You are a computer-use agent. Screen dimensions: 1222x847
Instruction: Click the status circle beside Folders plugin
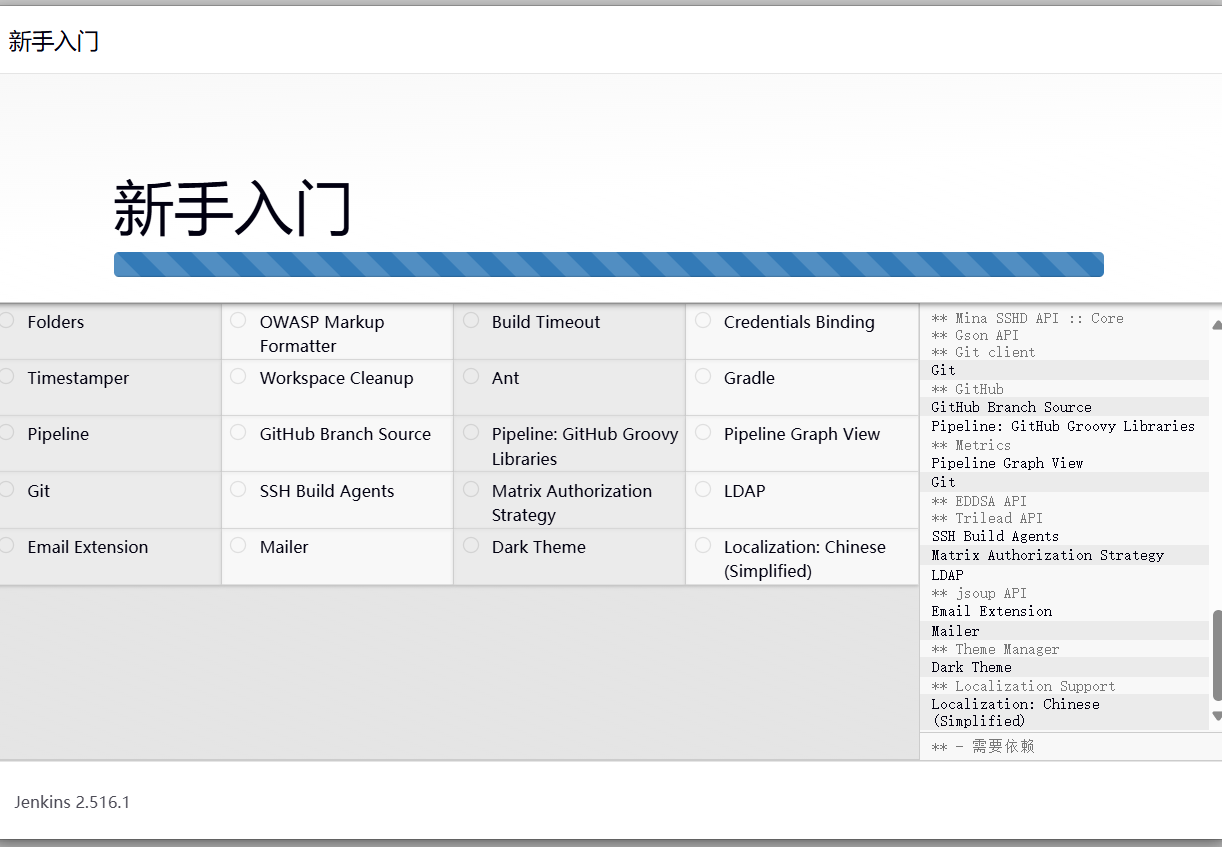pos(7,320)
